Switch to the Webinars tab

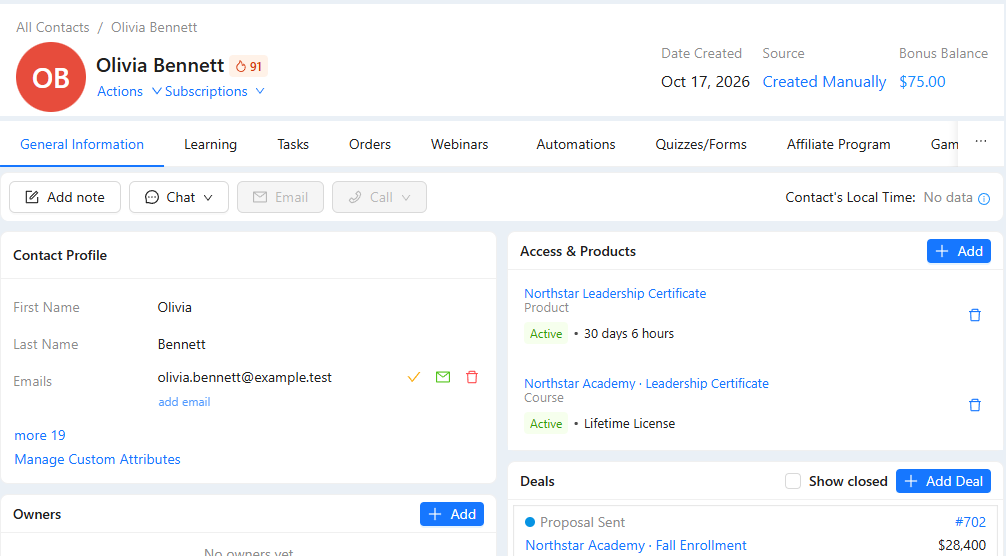point(459,144)
